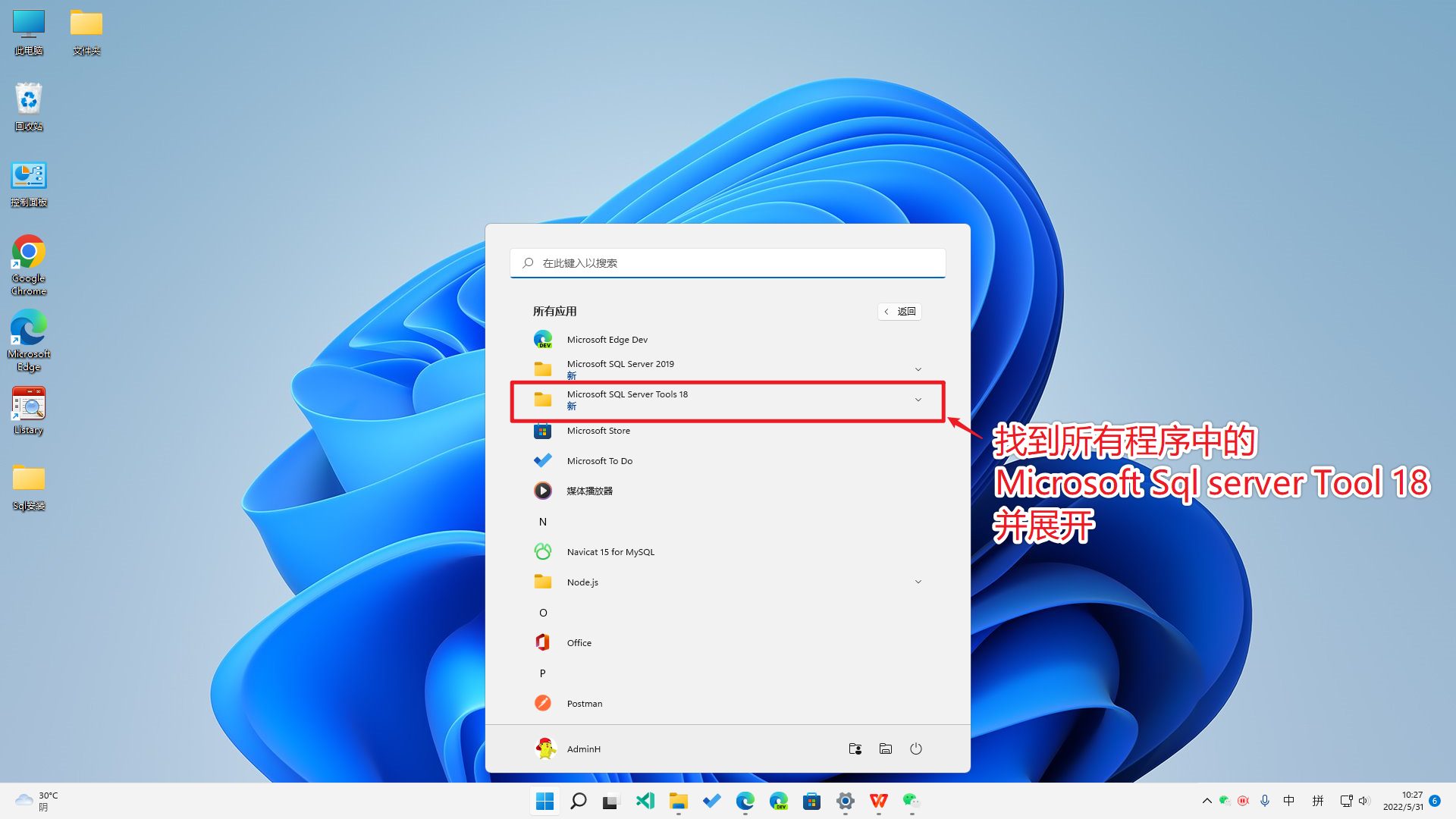Open WeChat from the taskbar
The width and height of the screenshot is (1456, 819).
[912, 801]
